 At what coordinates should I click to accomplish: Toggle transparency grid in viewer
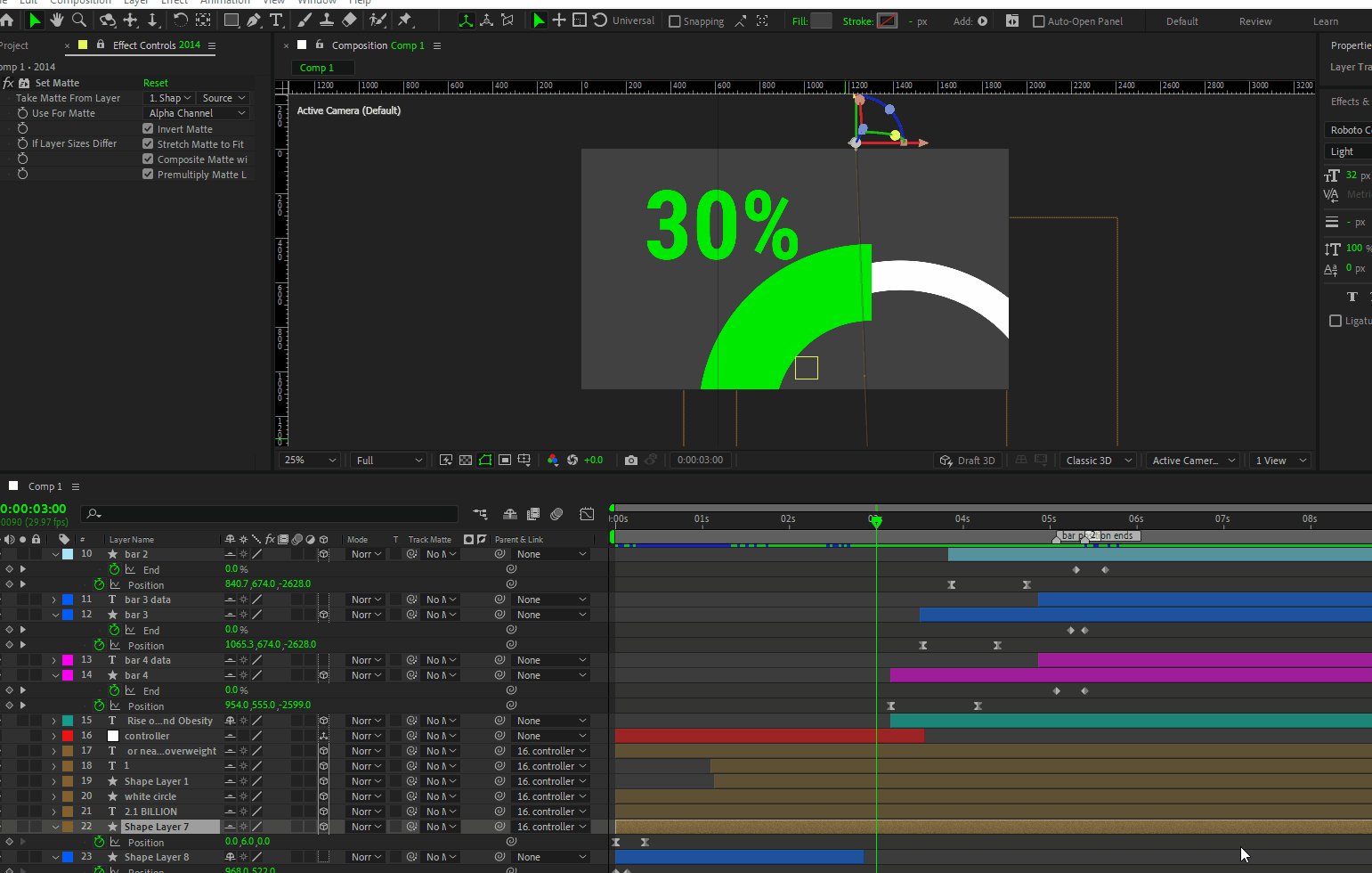466,460
